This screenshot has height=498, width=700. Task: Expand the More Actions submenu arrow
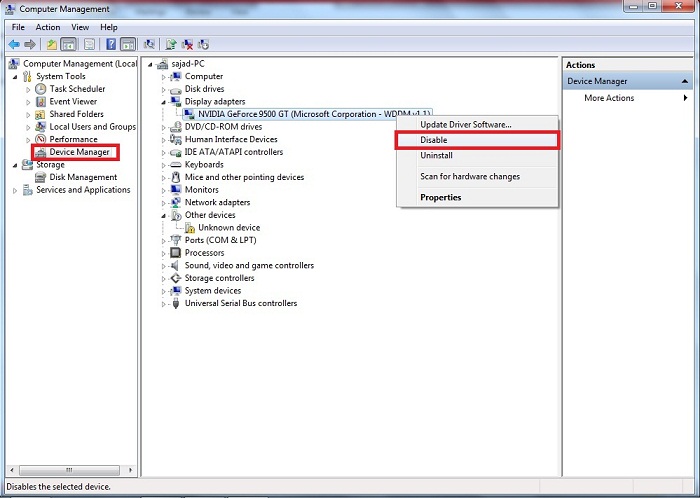tap(685, 98)
